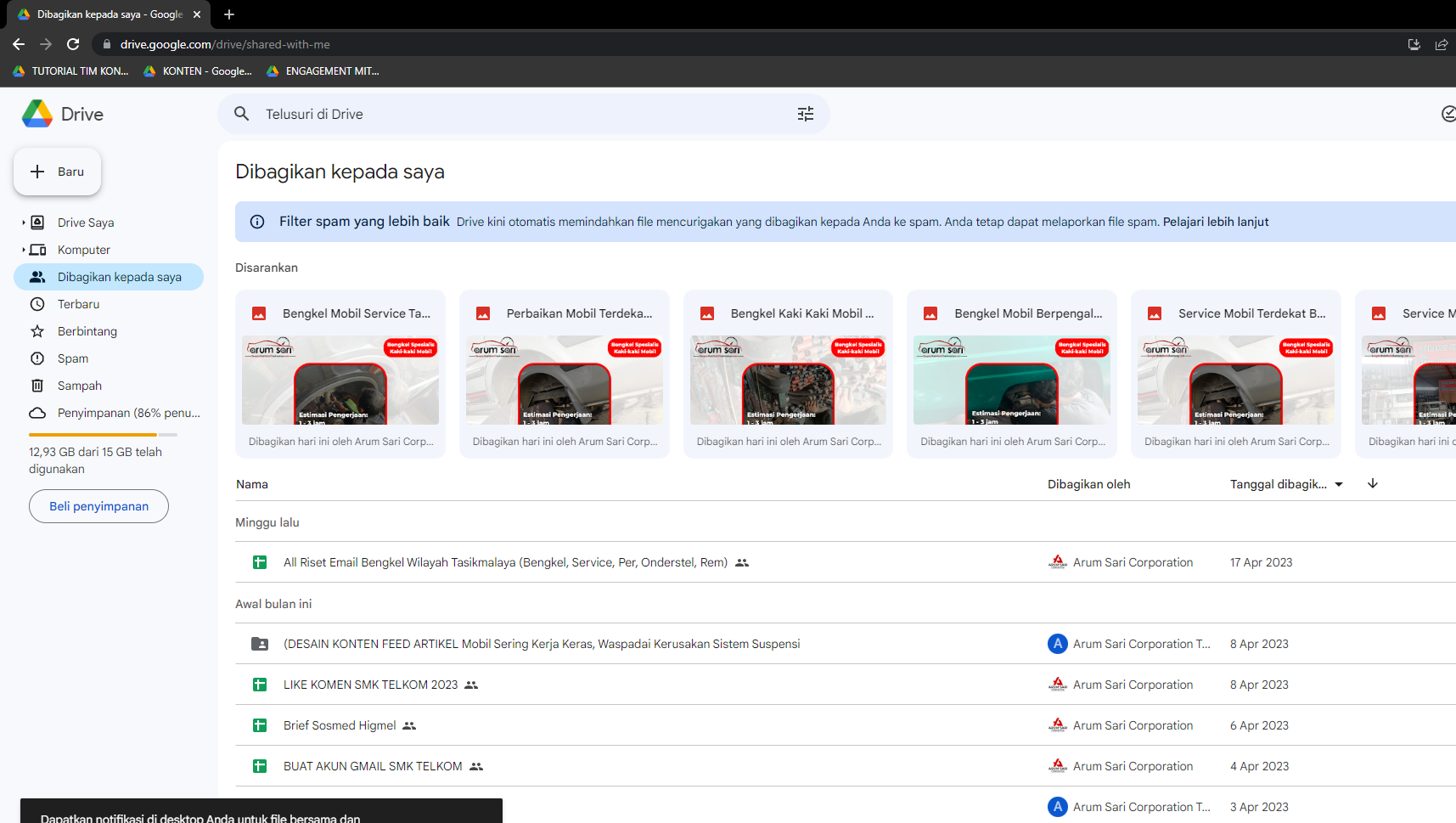Expand the Drive Saya tree arrow
Viewport: 1456px width, 823px height.
pyautogui.click(x=23, y=223)
